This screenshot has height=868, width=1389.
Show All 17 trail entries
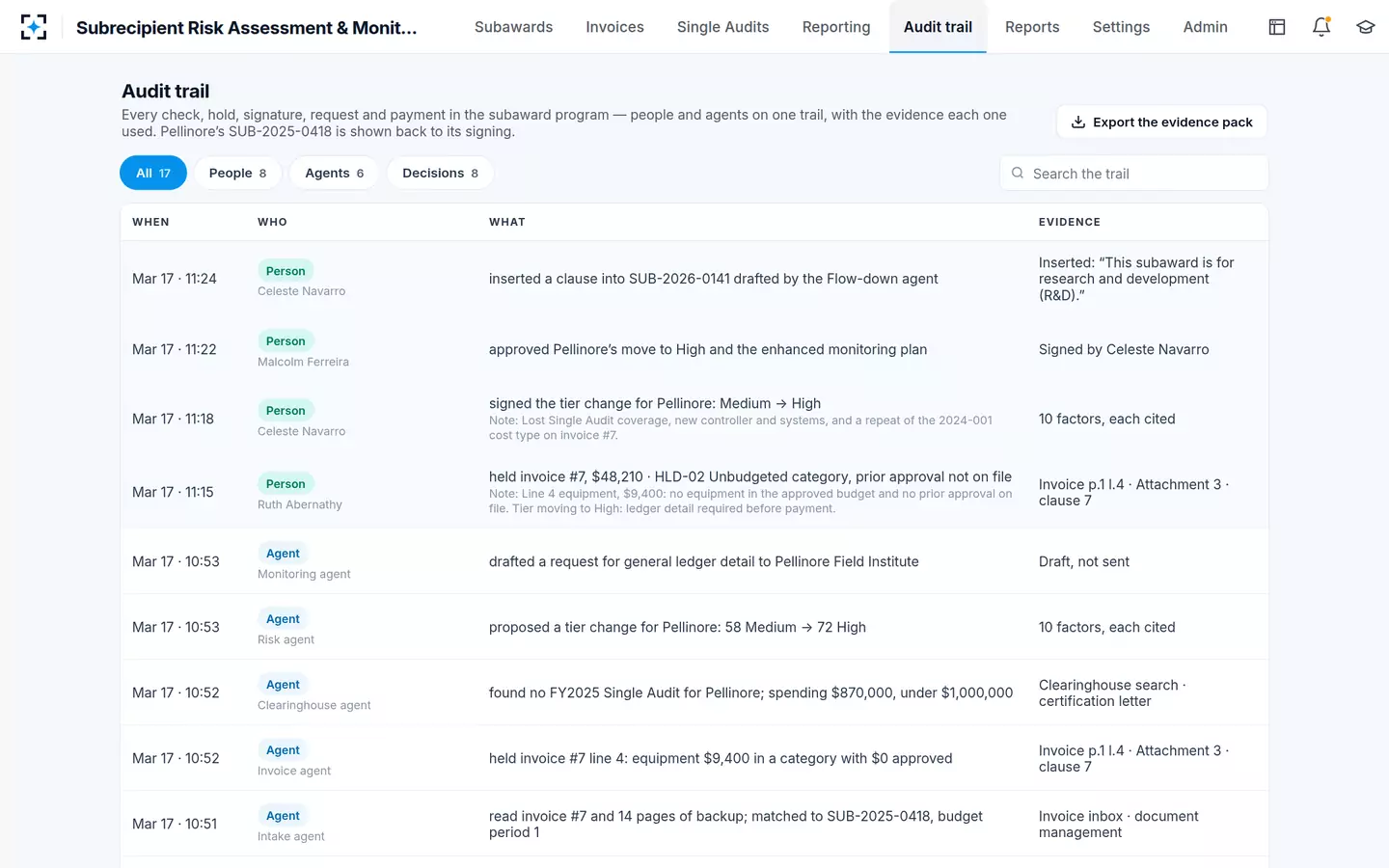coord(153,173)
